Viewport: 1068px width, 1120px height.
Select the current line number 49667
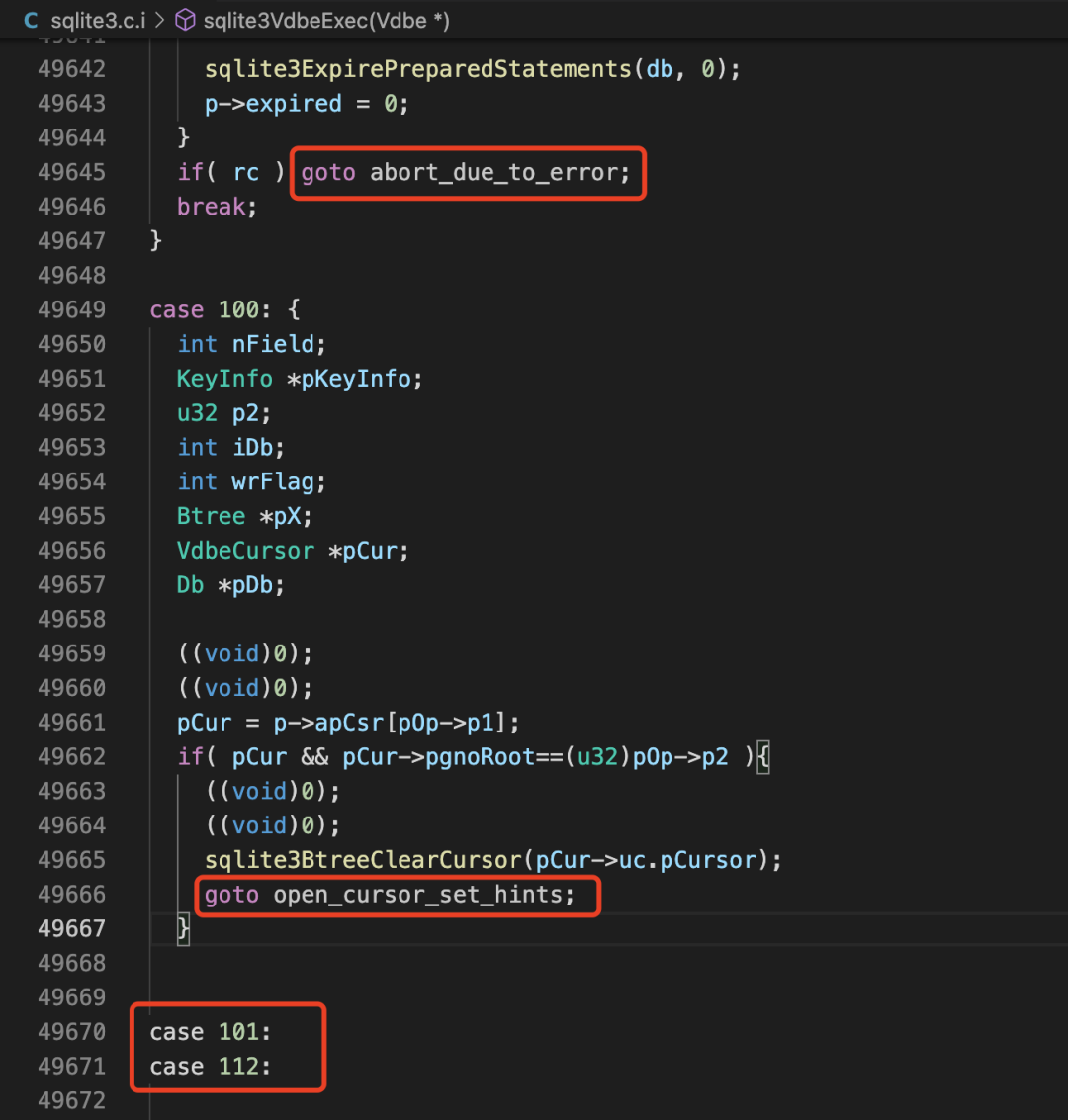pyautogui.click(x=71, y=928)
